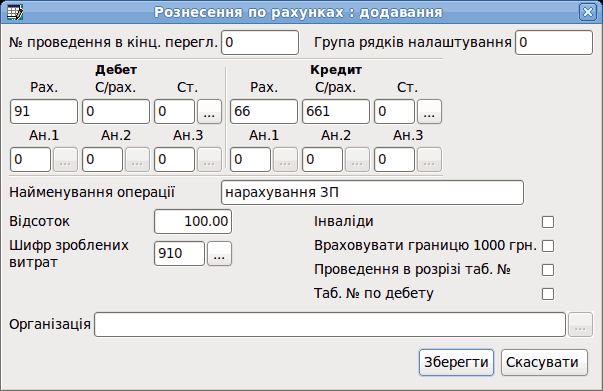The image size is (603, 391).
Task: Focus the Найменування операції text field
Action: (372, 192)
